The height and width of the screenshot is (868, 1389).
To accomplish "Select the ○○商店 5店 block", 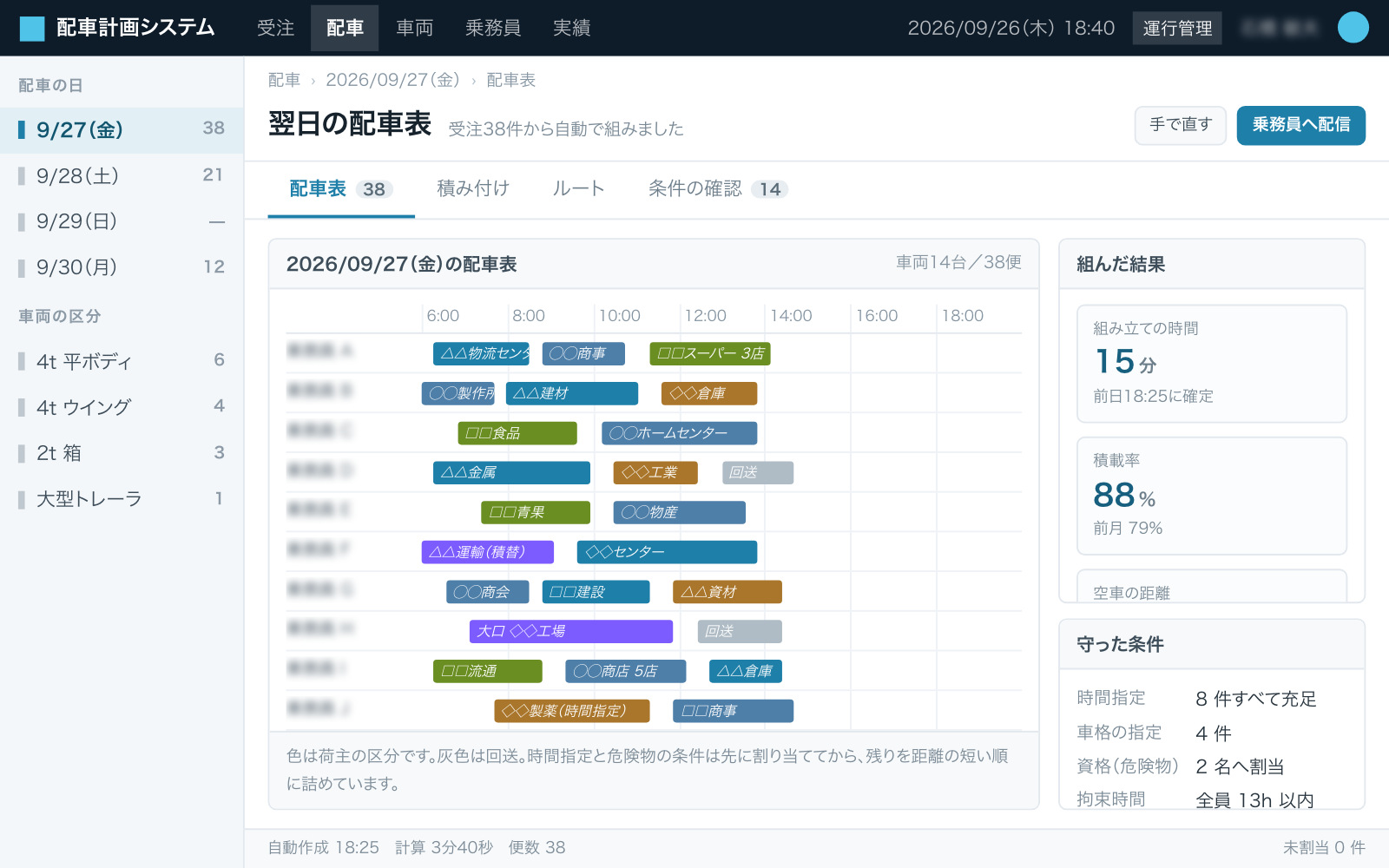I will (626, 671).
